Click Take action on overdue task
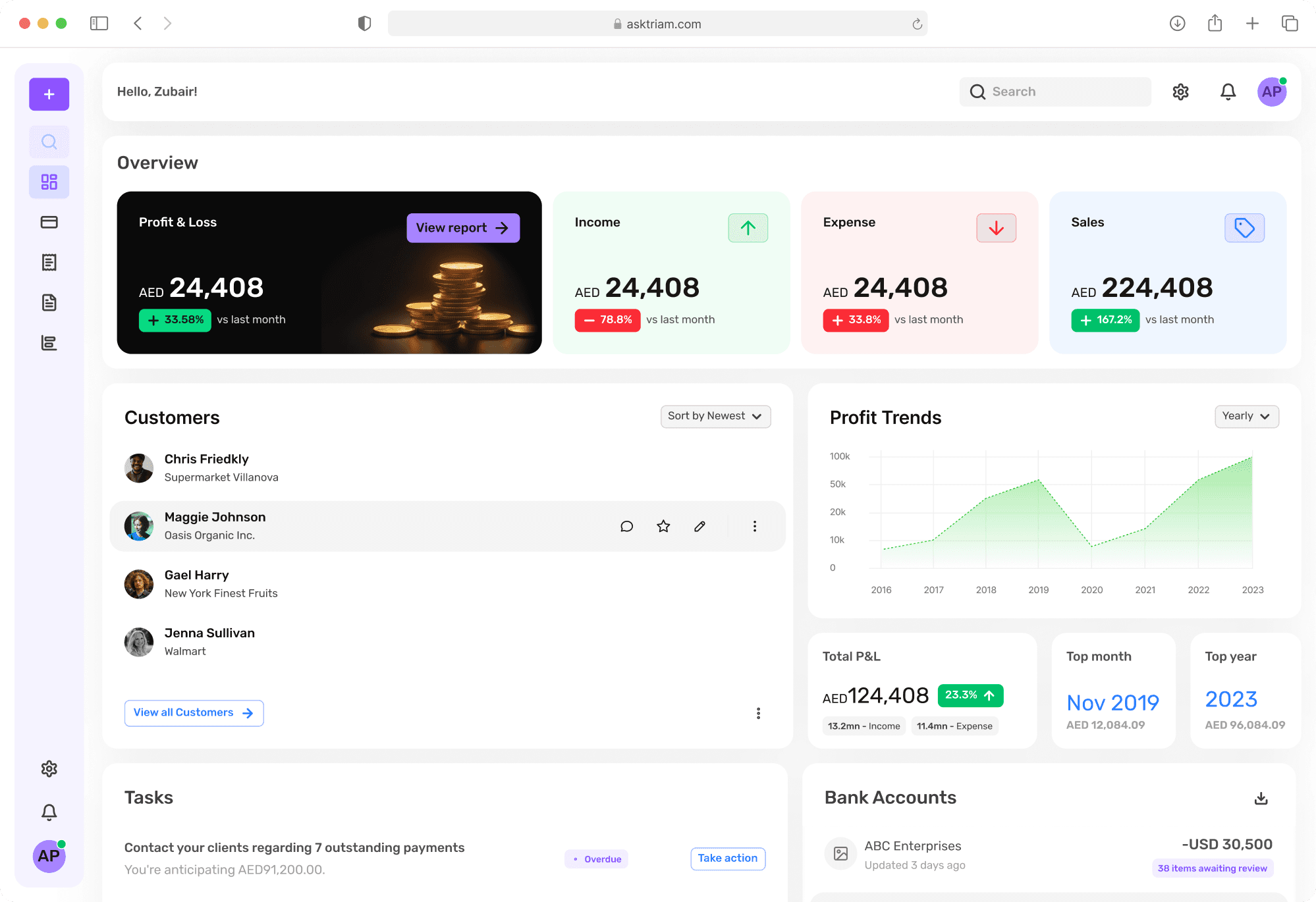 (727, 859)
